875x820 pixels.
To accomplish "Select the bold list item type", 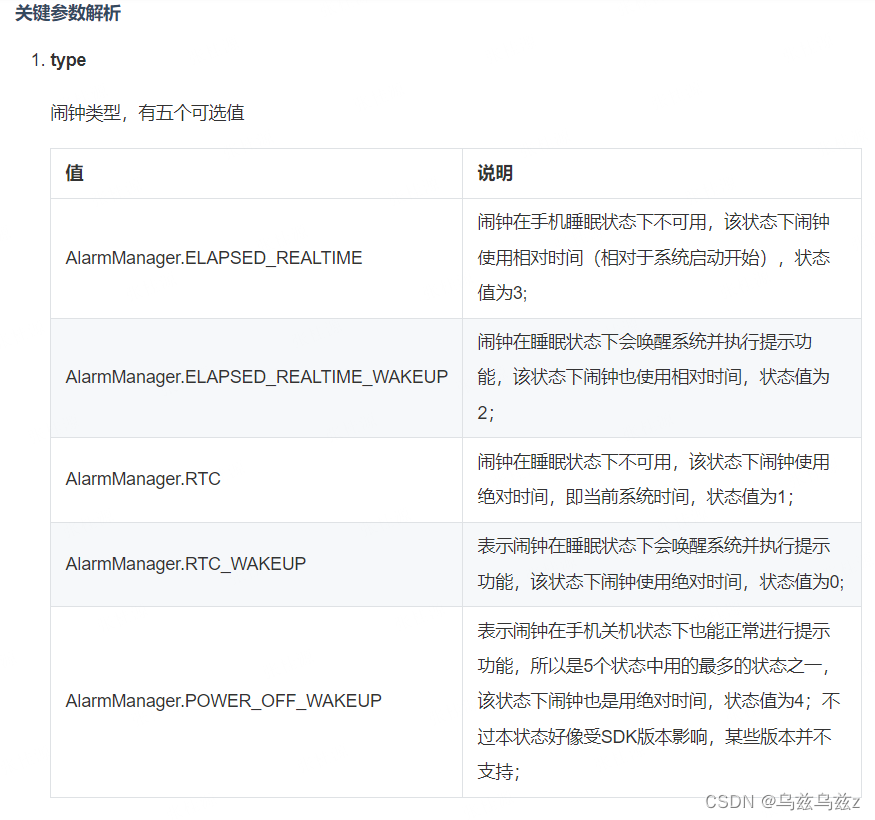I will pyautogui.click(x=68, y=60).
